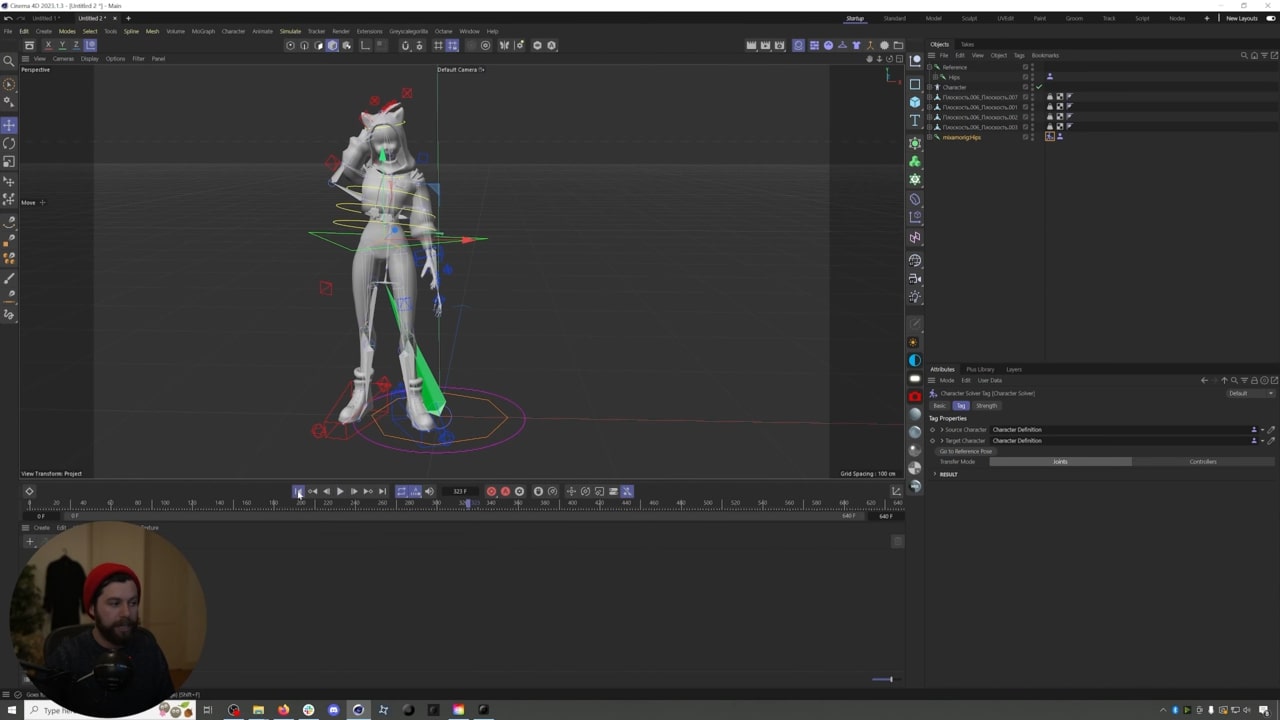This screenshot has height=720, width=1280.
Task: Select the Scale tool in left toolbar
Action: point(9,161)
